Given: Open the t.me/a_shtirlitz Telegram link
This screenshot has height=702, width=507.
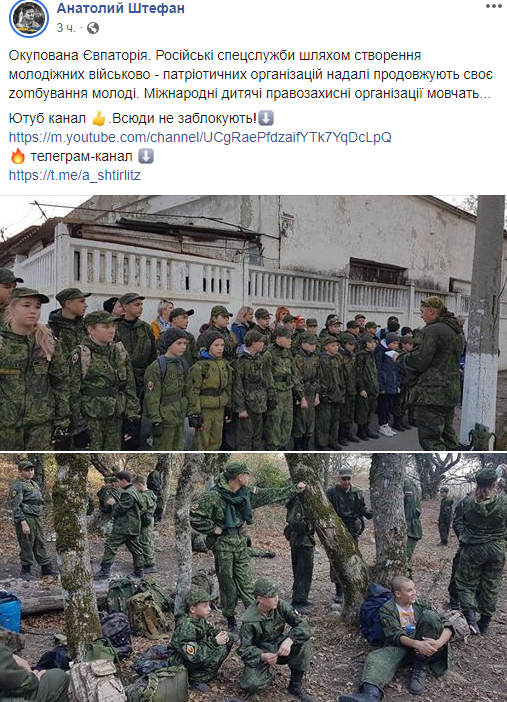Looking at the screenshot, I should coord(75,175).
